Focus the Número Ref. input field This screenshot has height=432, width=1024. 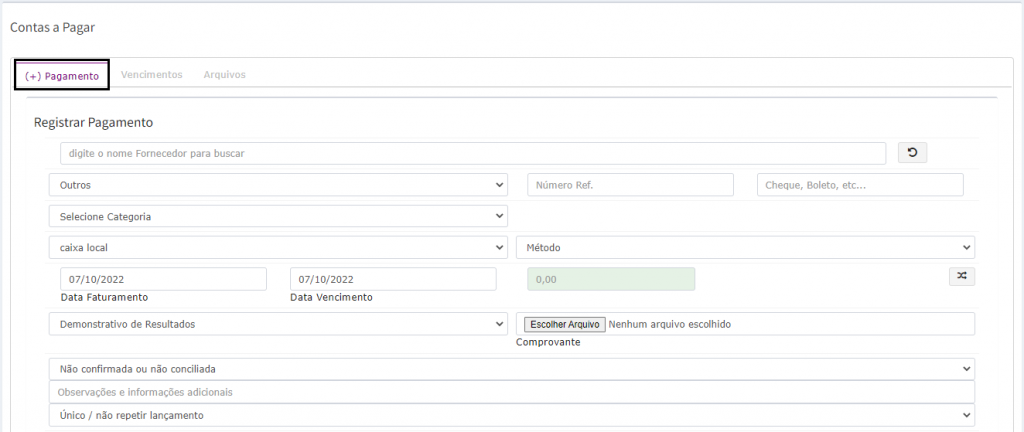[630, 185]
